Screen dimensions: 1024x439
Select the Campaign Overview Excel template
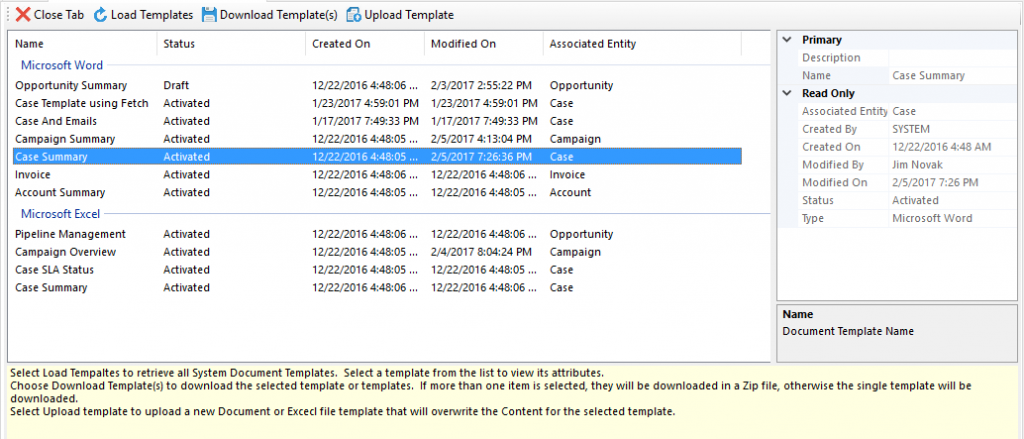(x=377, y=252)
